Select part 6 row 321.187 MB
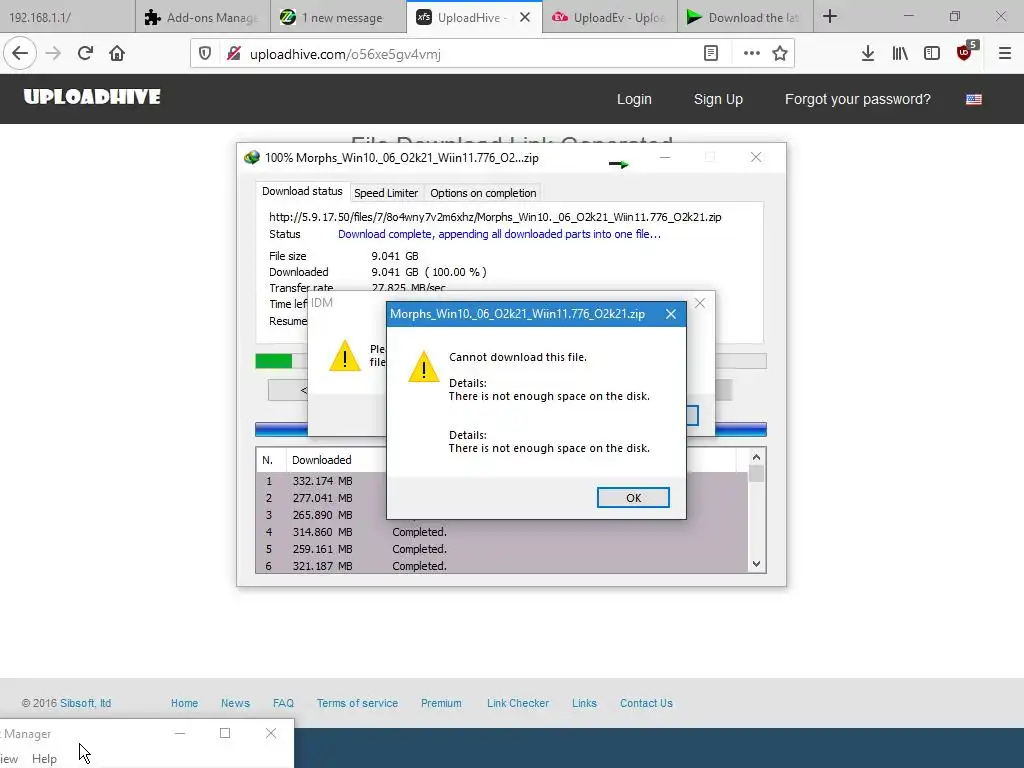1024x768 pixels. pyautogui.click(x=502, y=566)
